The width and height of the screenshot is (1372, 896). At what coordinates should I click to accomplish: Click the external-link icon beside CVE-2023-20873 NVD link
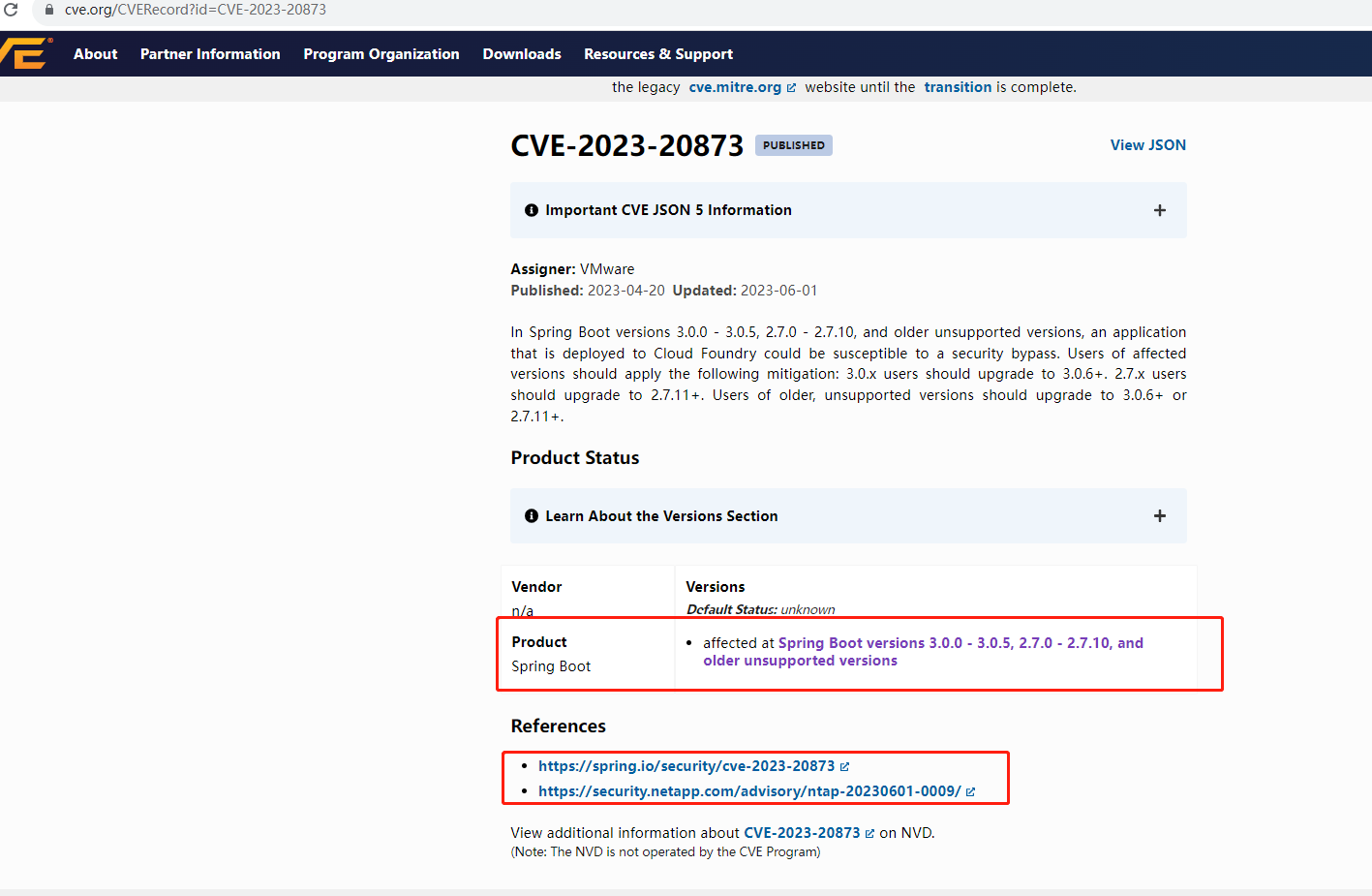click(869, 832)
